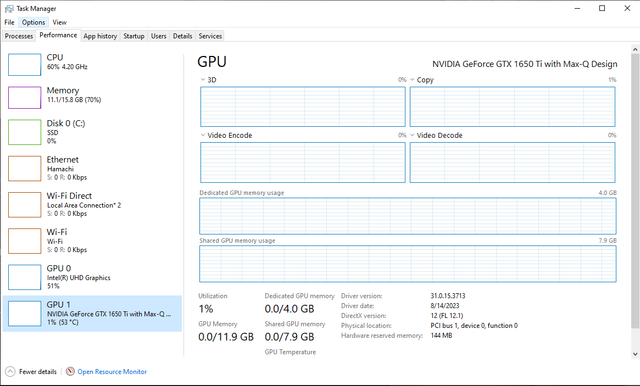Click the "0.0/4.0 GB" dedicated memory value
The image size is (640, 386).
click(289, 309)
